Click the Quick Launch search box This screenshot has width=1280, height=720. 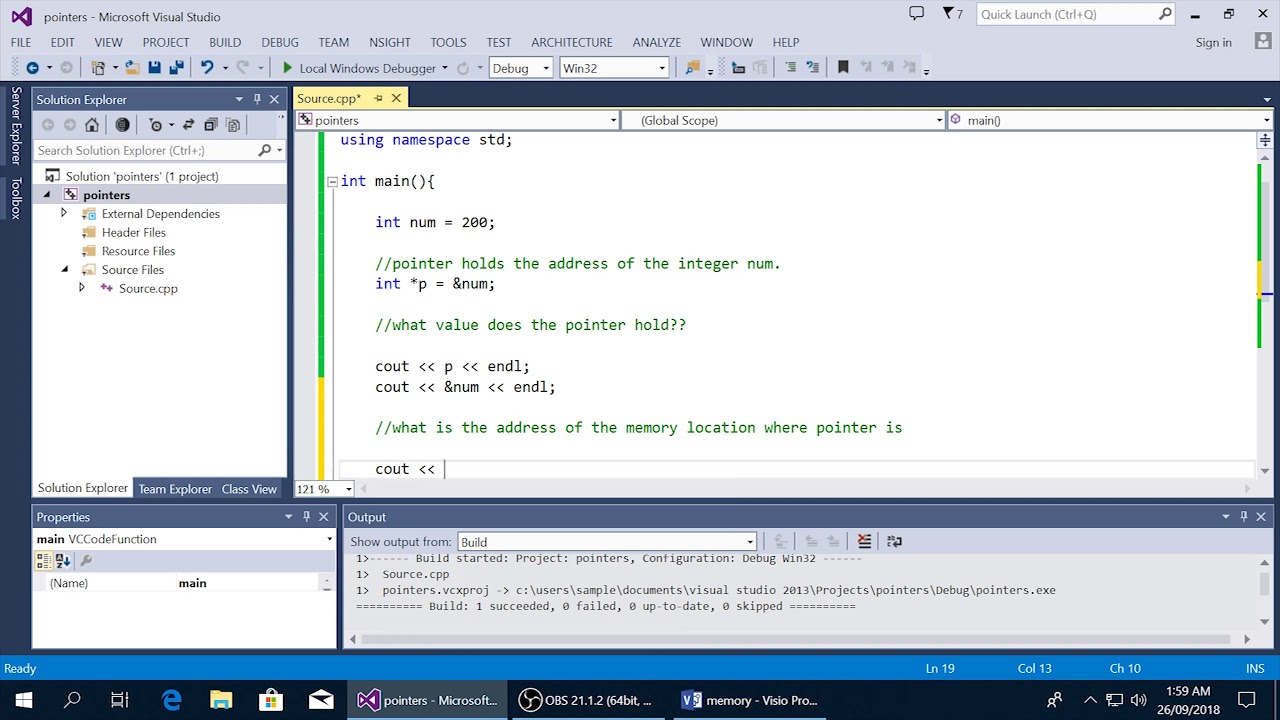point(1076,14)
